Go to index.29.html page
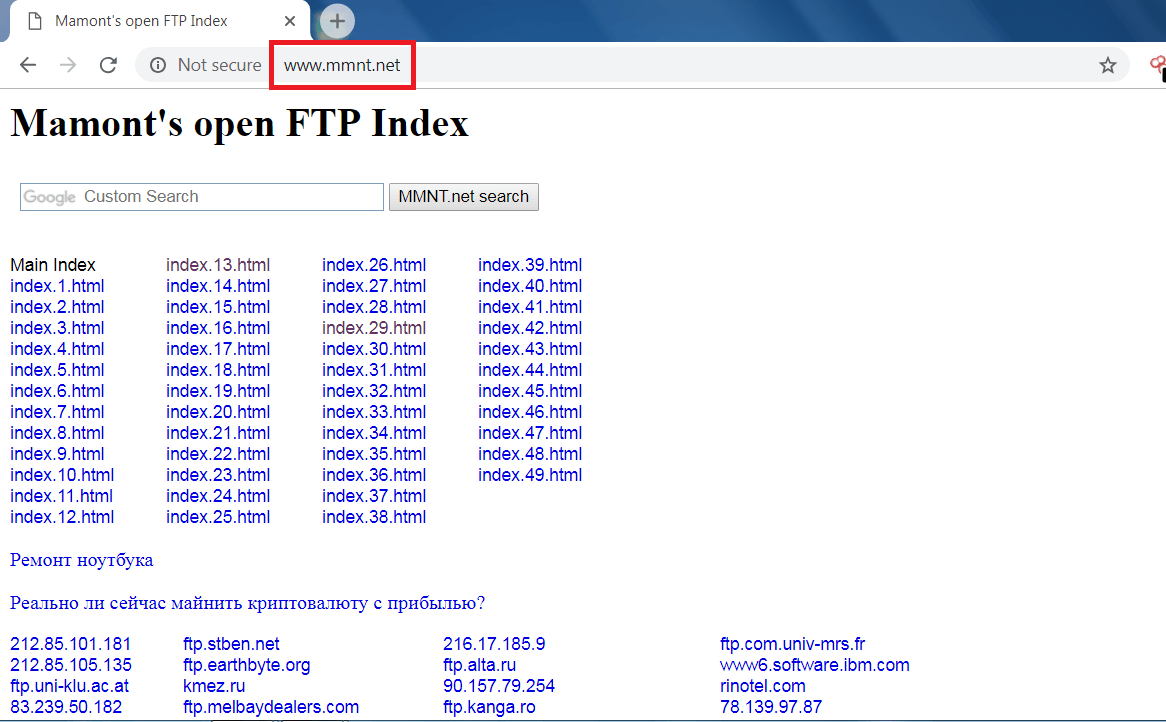 [x=374, y=328]
